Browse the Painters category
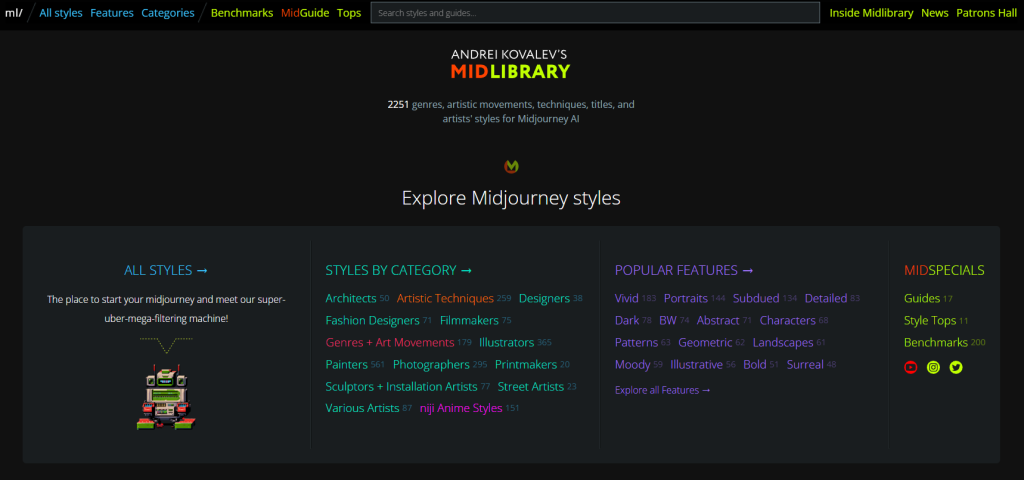Screen dimensions: 1024x480 (346, 364)
